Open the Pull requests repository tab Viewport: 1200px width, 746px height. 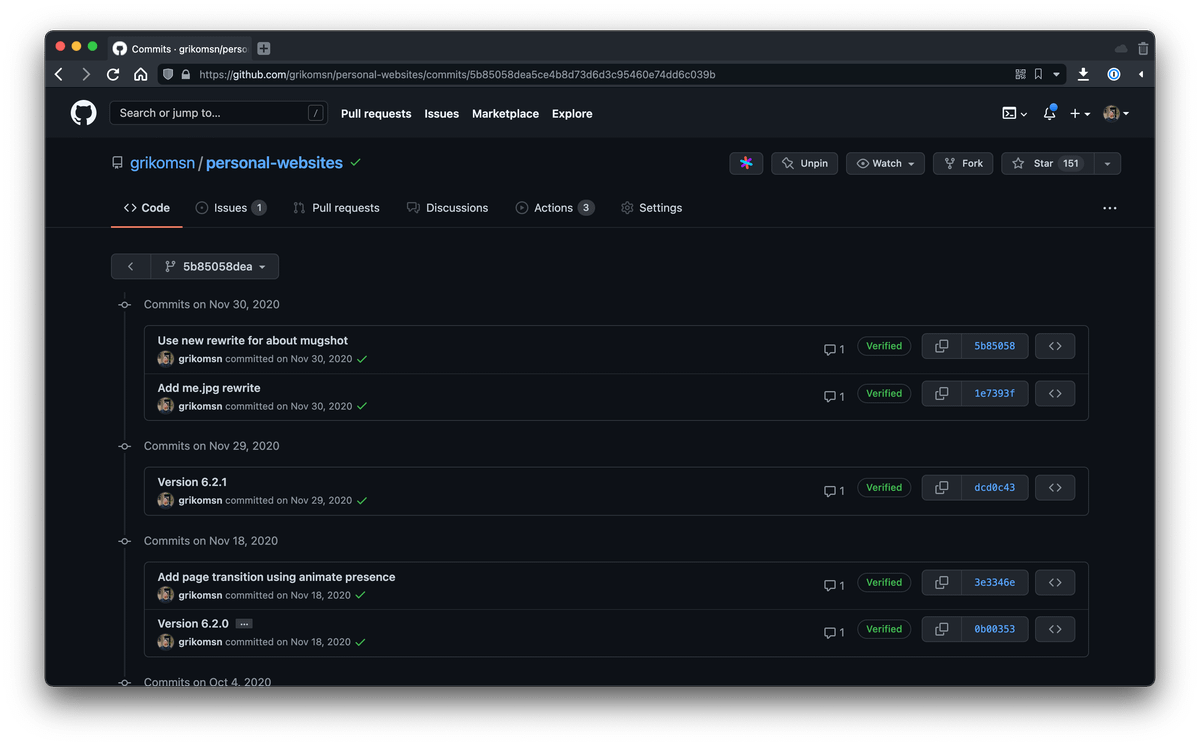pos(336,208)
